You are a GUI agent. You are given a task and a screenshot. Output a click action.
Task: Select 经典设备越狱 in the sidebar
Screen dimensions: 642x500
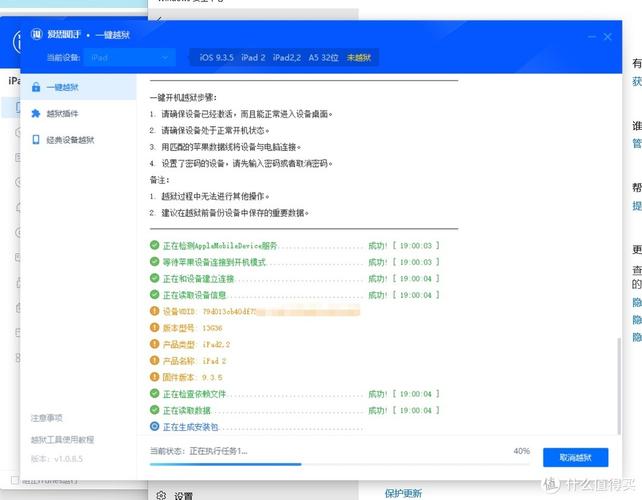pyautogui.click(x=78, y=140)
